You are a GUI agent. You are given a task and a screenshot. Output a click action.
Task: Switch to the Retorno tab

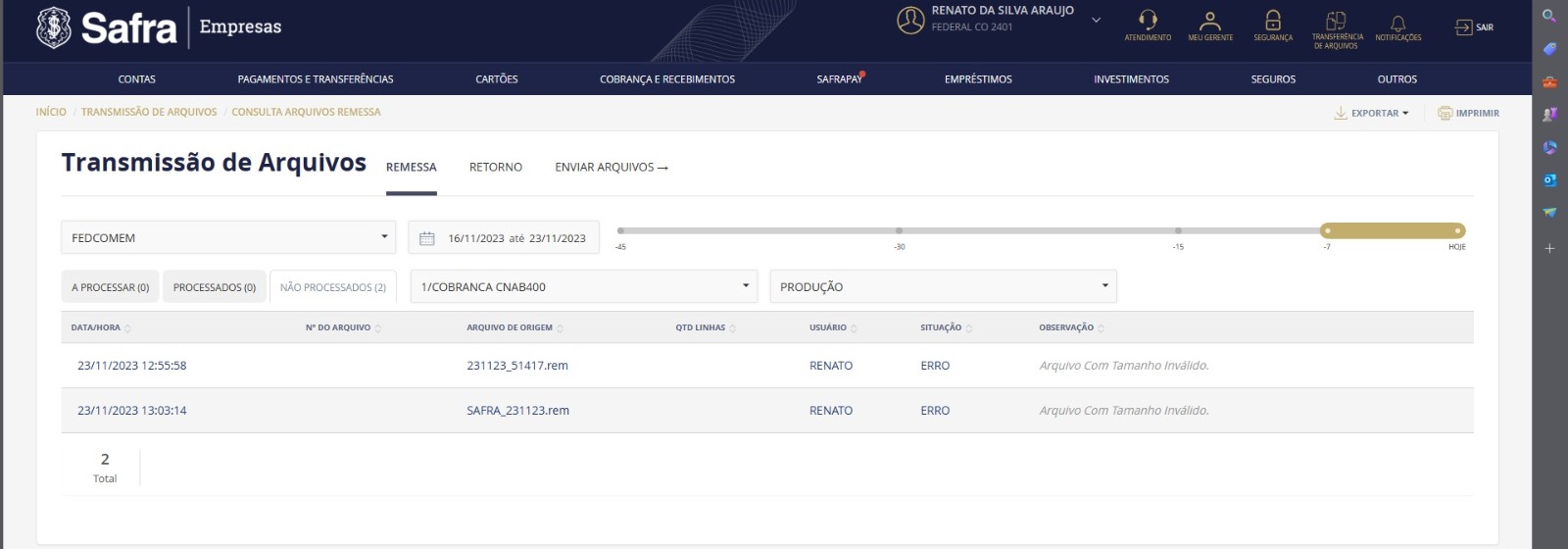[496, 168]
